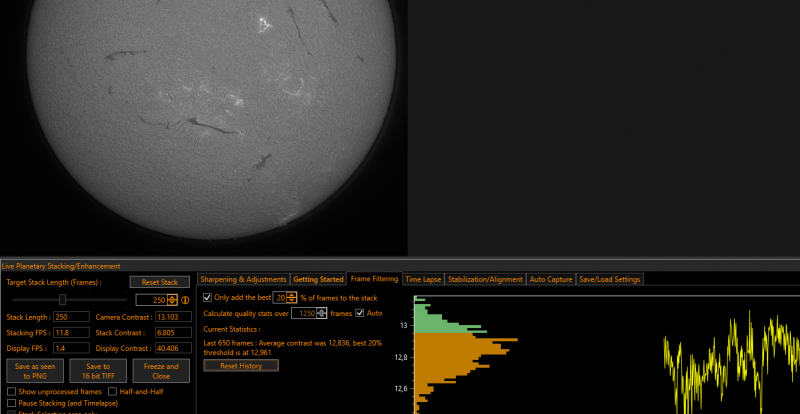Enable Show unprocessed frames
800x414 pixels.
(x=12, y=392)
